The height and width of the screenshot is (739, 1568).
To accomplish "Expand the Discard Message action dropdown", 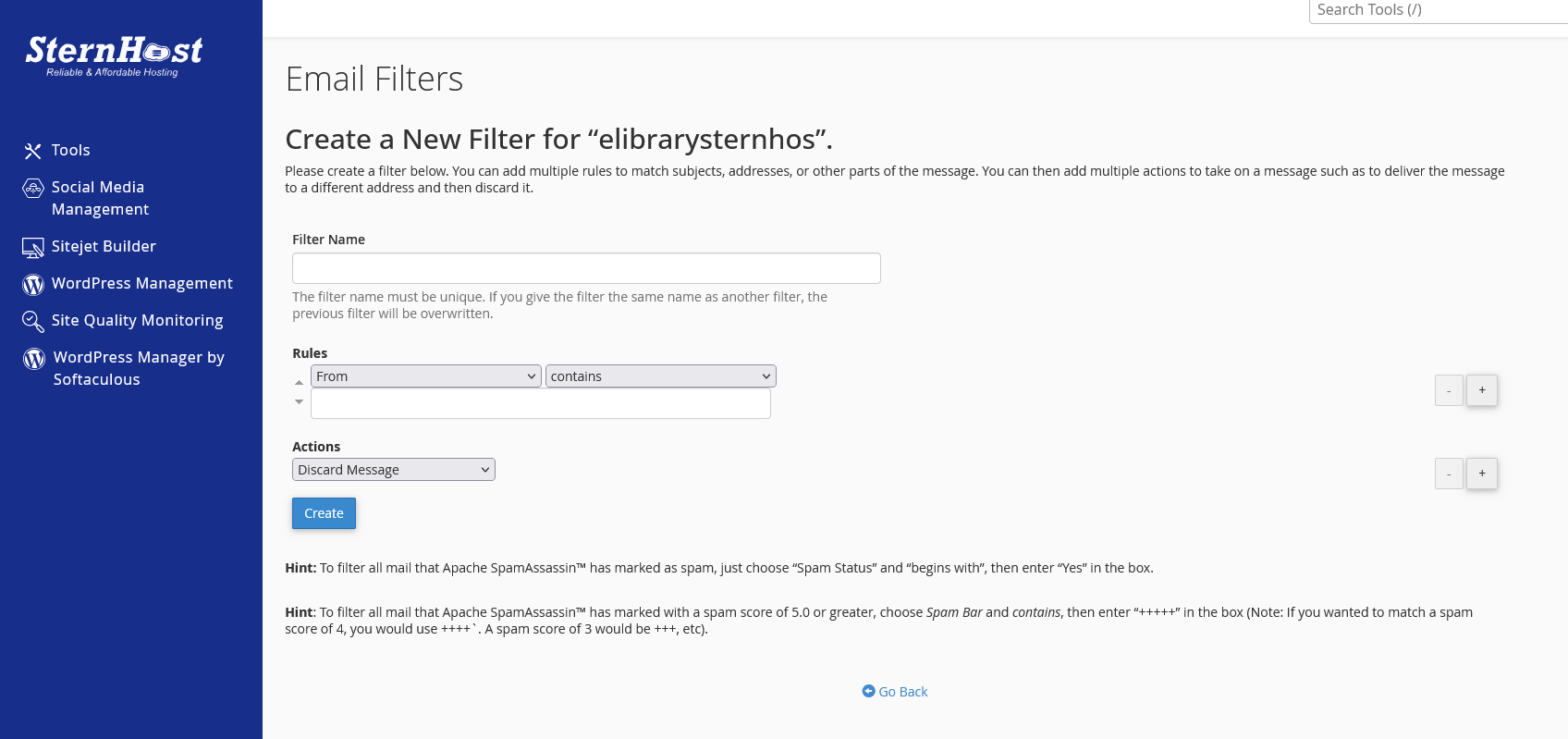I will point(393,470).
